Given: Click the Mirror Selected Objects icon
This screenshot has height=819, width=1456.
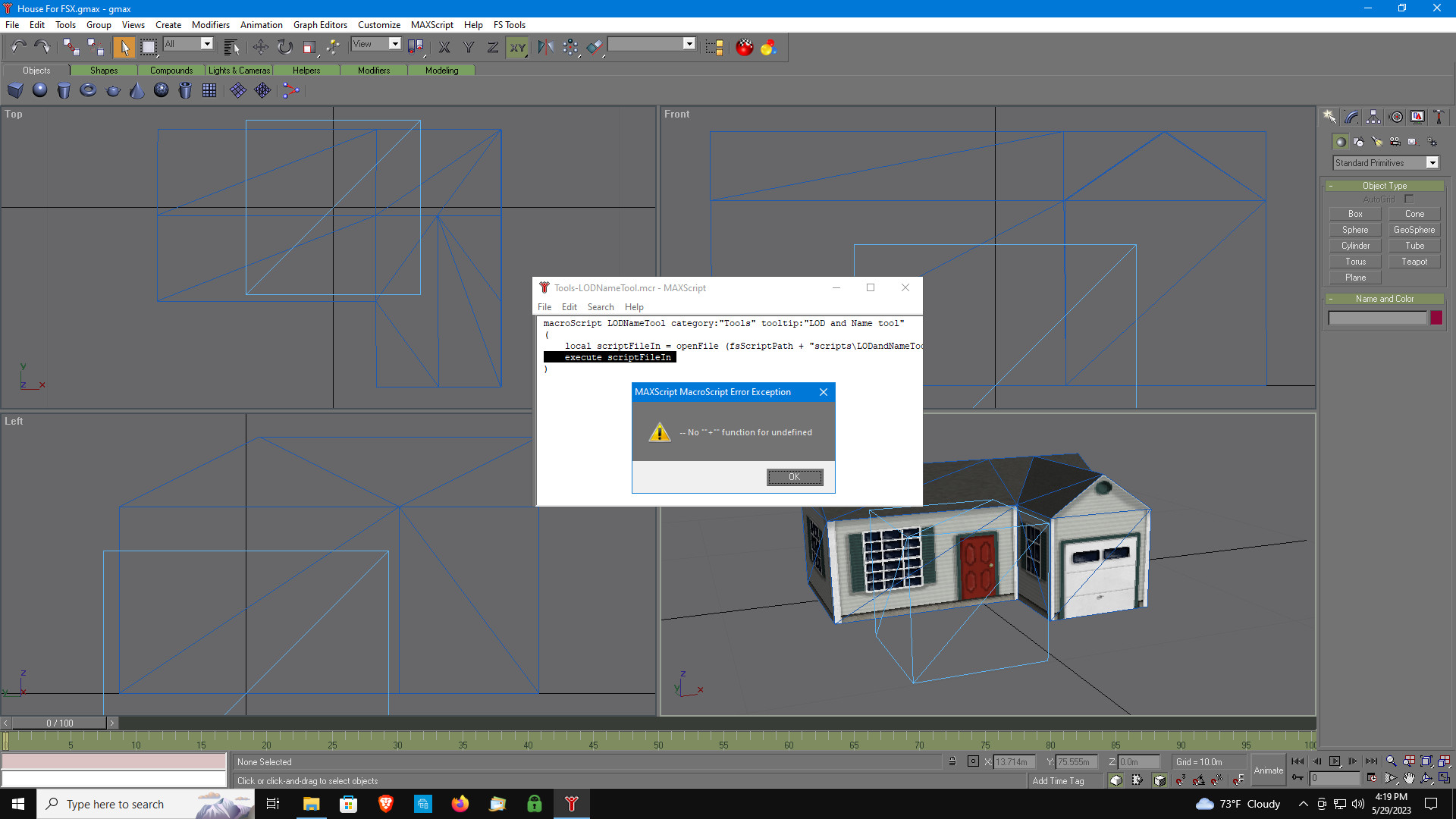Looking at the screenshot, I should pyautogui.click(x=545, y=47).
